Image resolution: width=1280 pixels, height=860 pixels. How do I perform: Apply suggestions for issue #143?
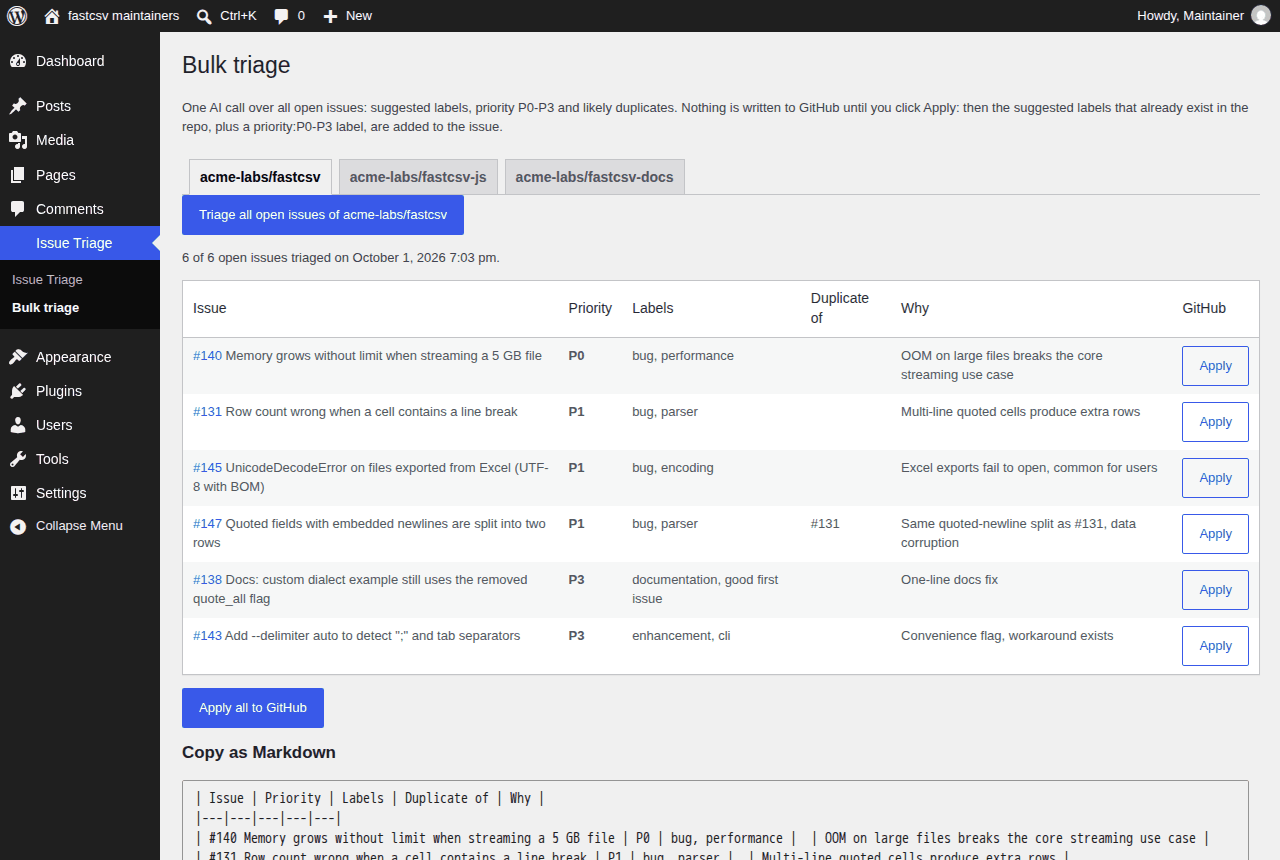pos(1215,646)
